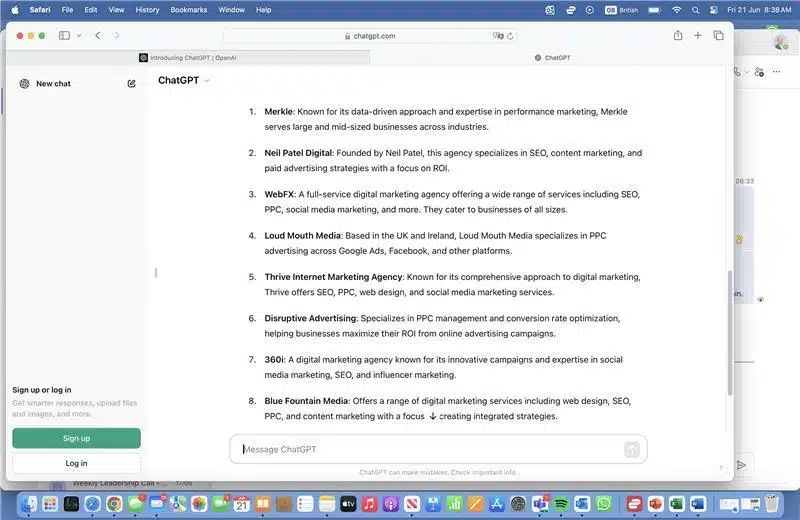The image size is (800, 520).
Task: Switch to Introducing ChatGPT | OpenAI tab
Action: click(188, 58)
